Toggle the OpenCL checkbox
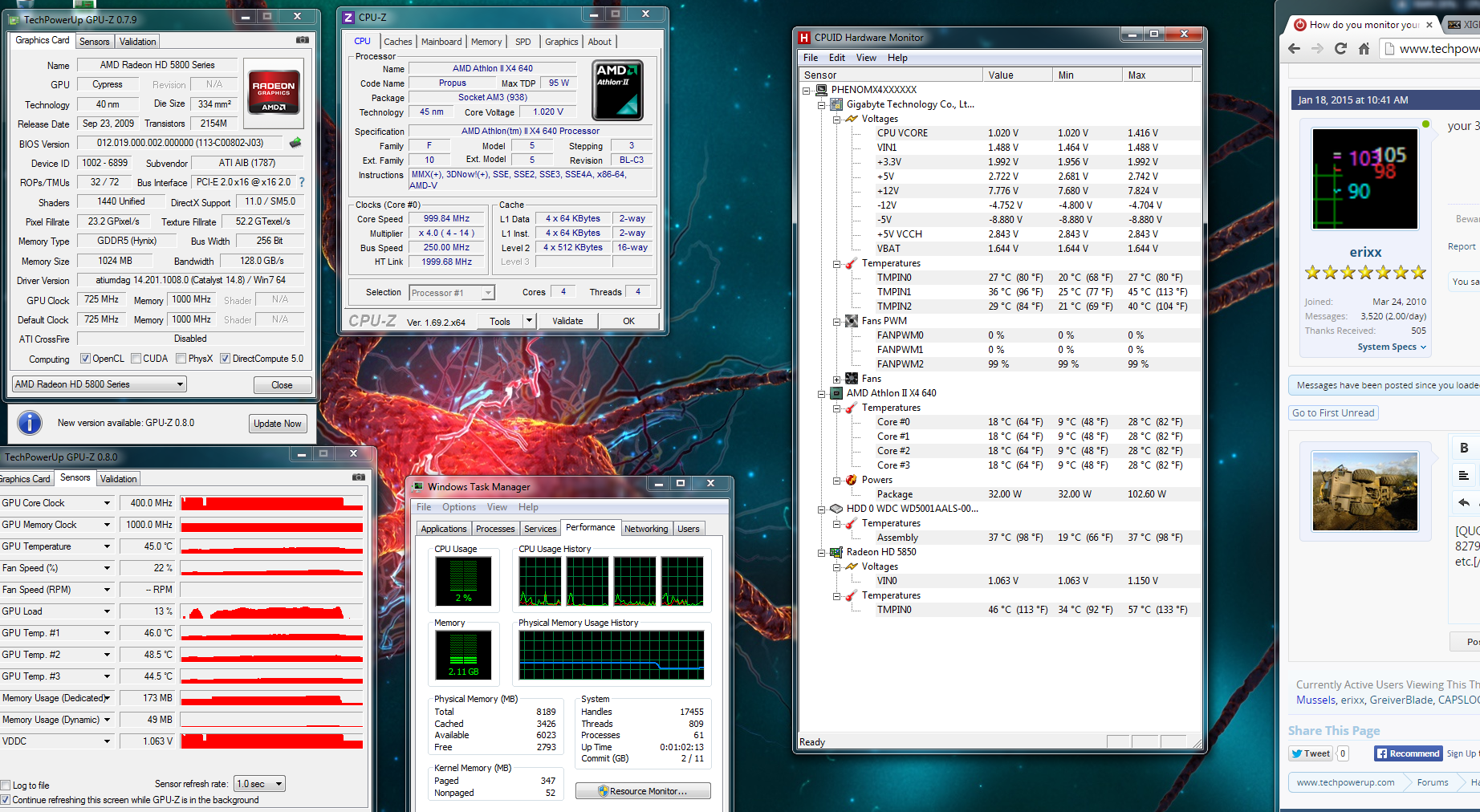Viewport: 1480px width, 812px height. (x=86, y=359)
